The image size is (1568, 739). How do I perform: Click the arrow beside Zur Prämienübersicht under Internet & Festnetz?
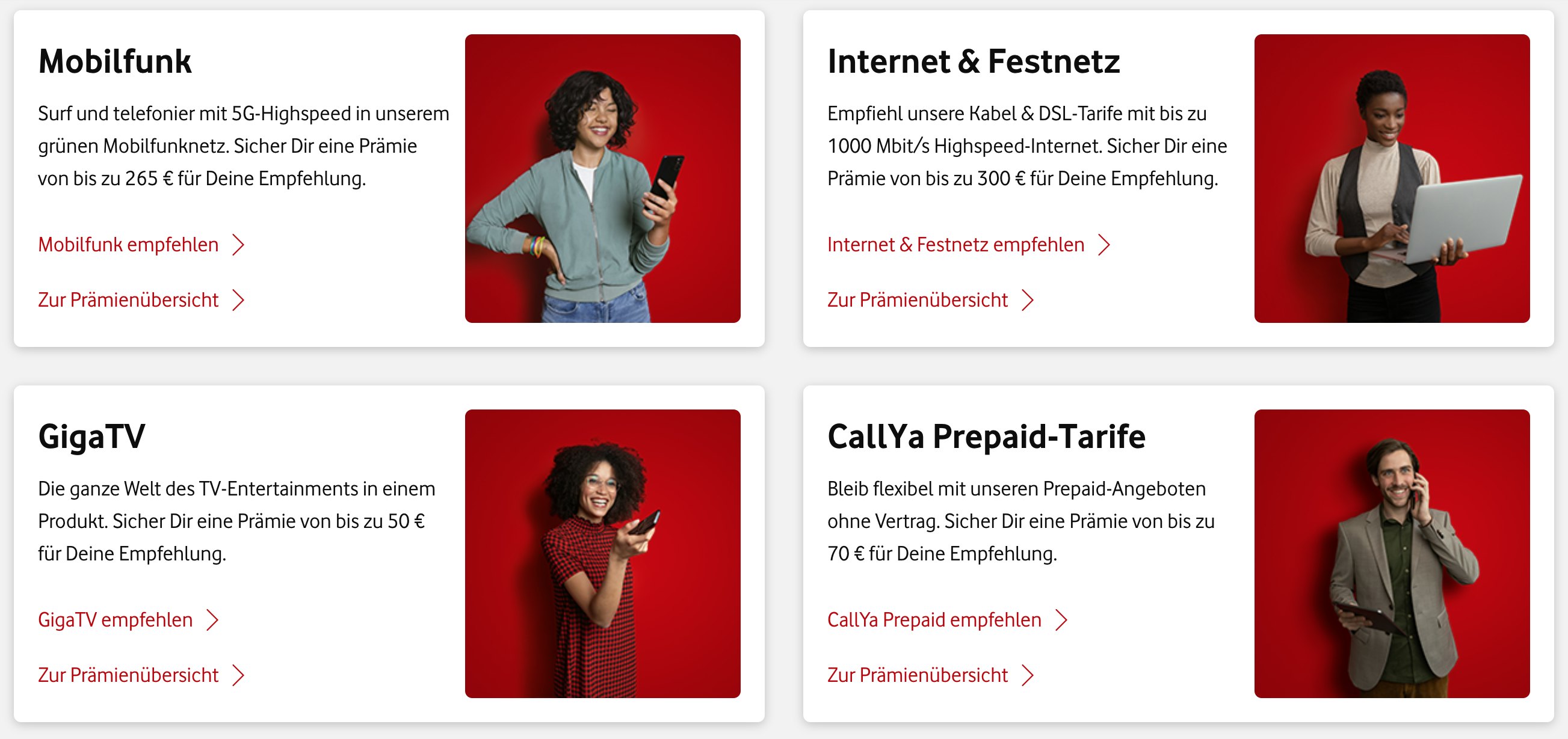[1030, 299]
